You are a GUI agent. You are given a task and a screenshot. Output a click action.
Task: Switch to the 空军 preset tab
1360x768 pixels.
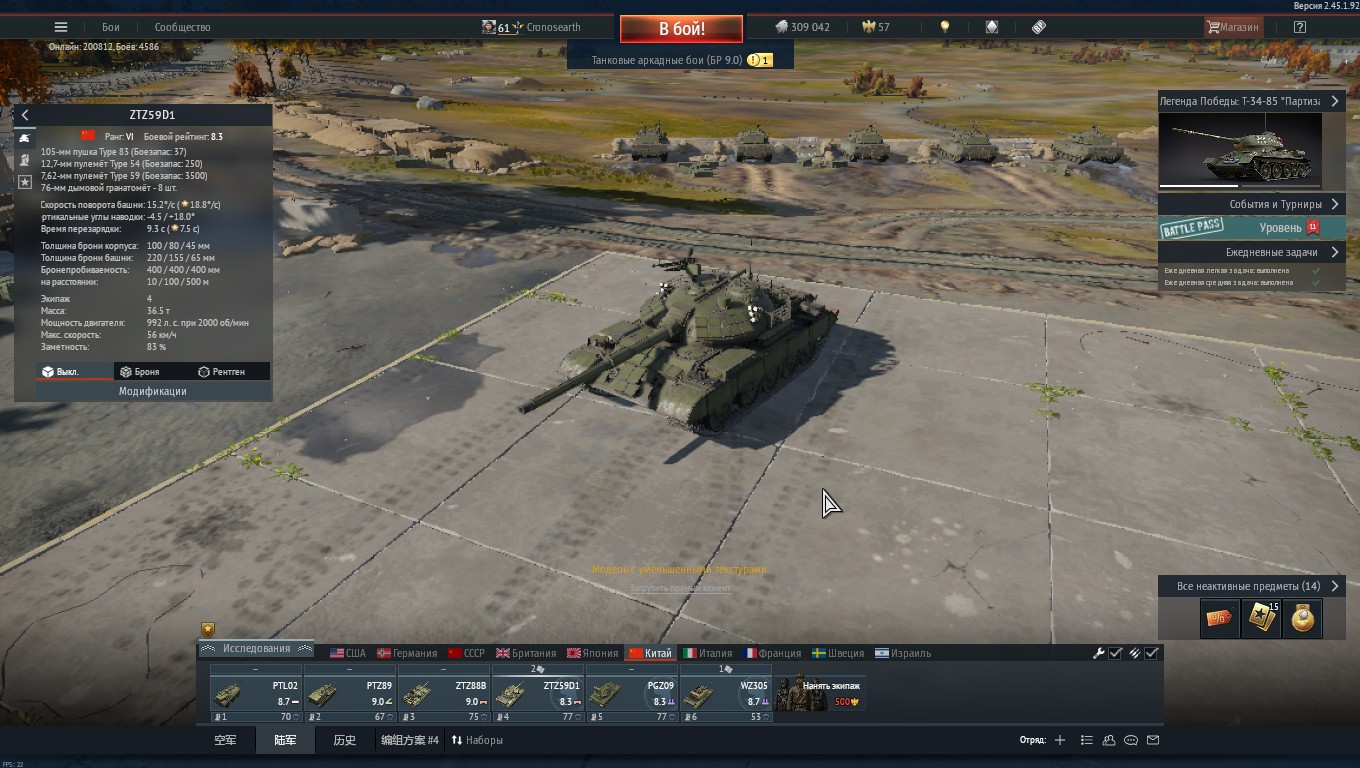pyautogui.click(x=225, y=740)
